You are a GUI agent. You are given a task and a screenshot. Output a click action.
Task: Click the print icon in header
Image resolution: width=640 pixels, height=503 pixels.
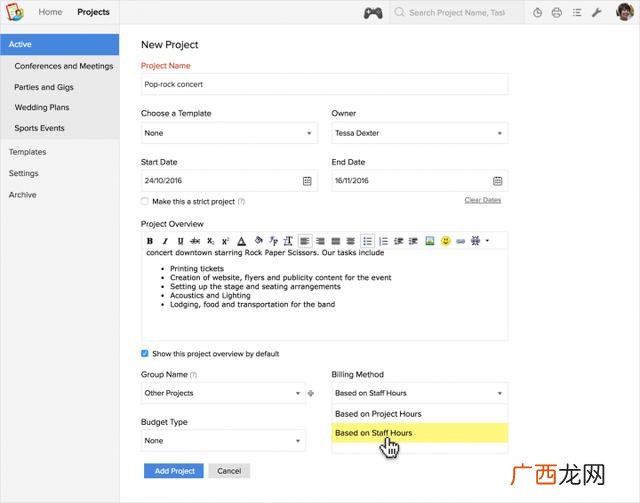557,13
